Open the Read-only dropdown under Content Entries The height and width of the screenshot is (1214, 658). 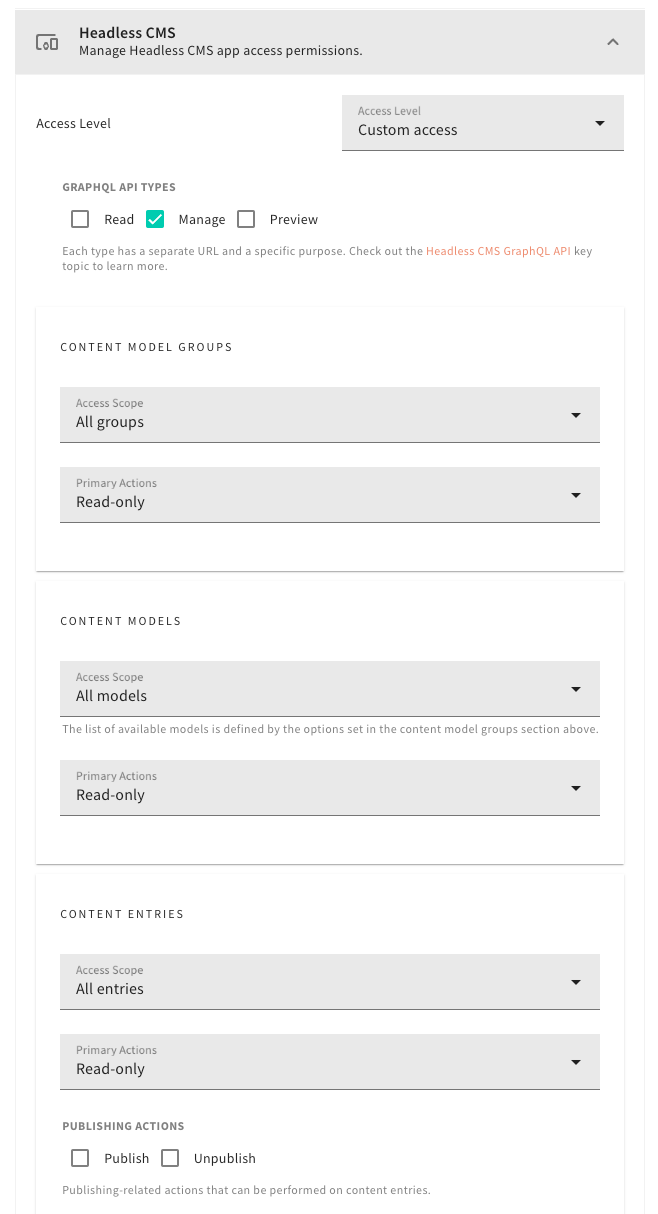330,1061
